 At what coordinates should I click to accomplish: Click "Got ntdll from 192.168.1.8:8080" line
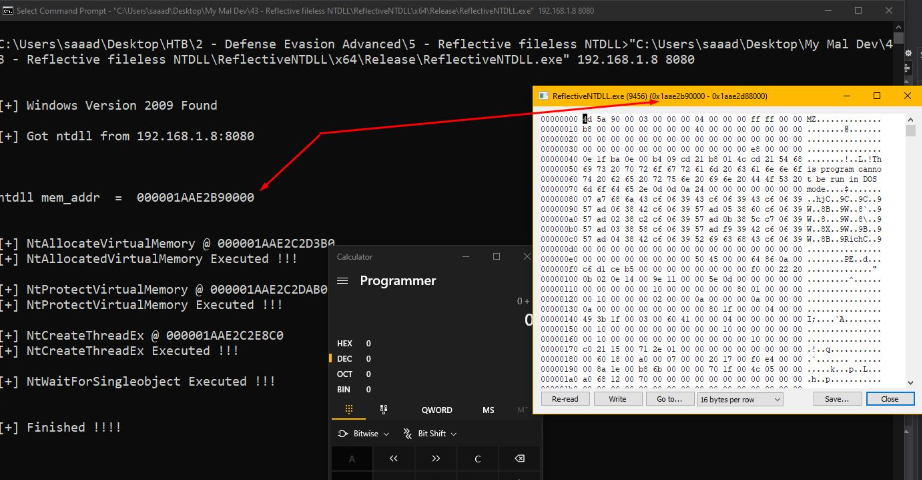(127, 136)
